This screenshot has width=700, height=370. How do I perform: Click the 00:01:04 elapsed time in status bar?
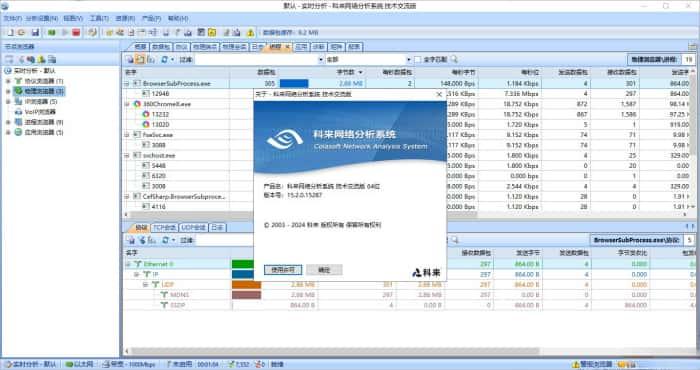[x=208, y=365]
